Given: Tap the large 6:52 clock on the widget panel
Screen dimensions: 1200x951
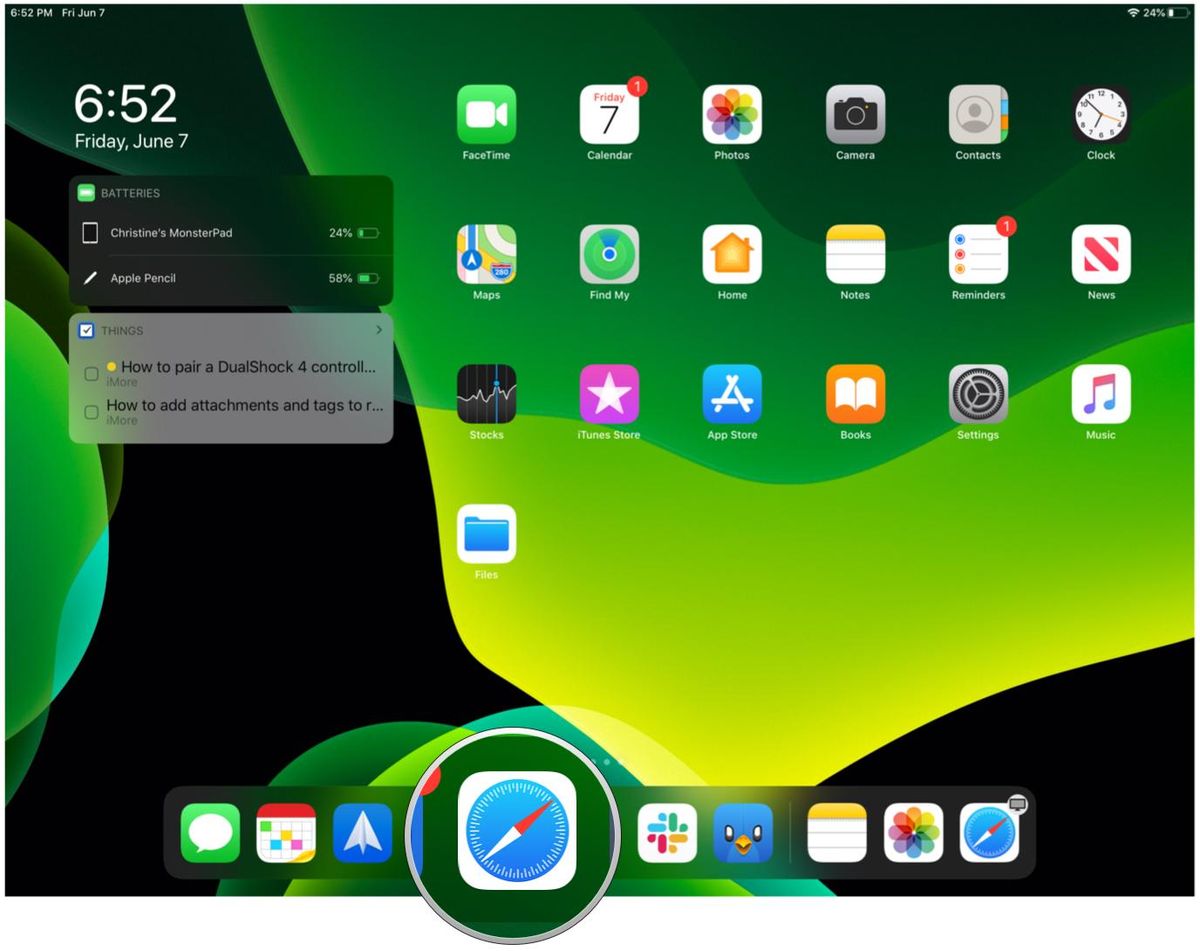Looking at the screenshot, I should (x=126, y=104).
